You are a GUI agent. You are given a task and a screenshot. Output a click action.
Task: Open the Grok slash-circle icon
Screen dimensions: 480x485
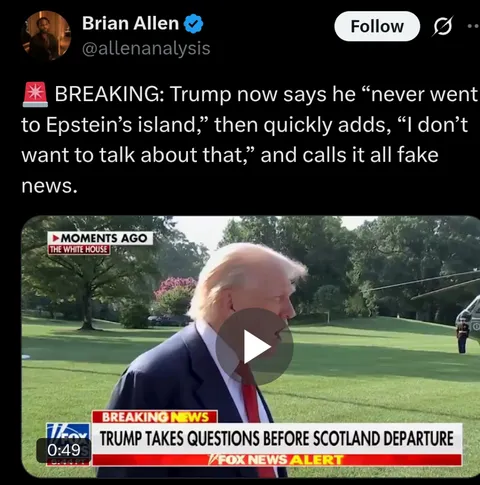tap(442, 26)
